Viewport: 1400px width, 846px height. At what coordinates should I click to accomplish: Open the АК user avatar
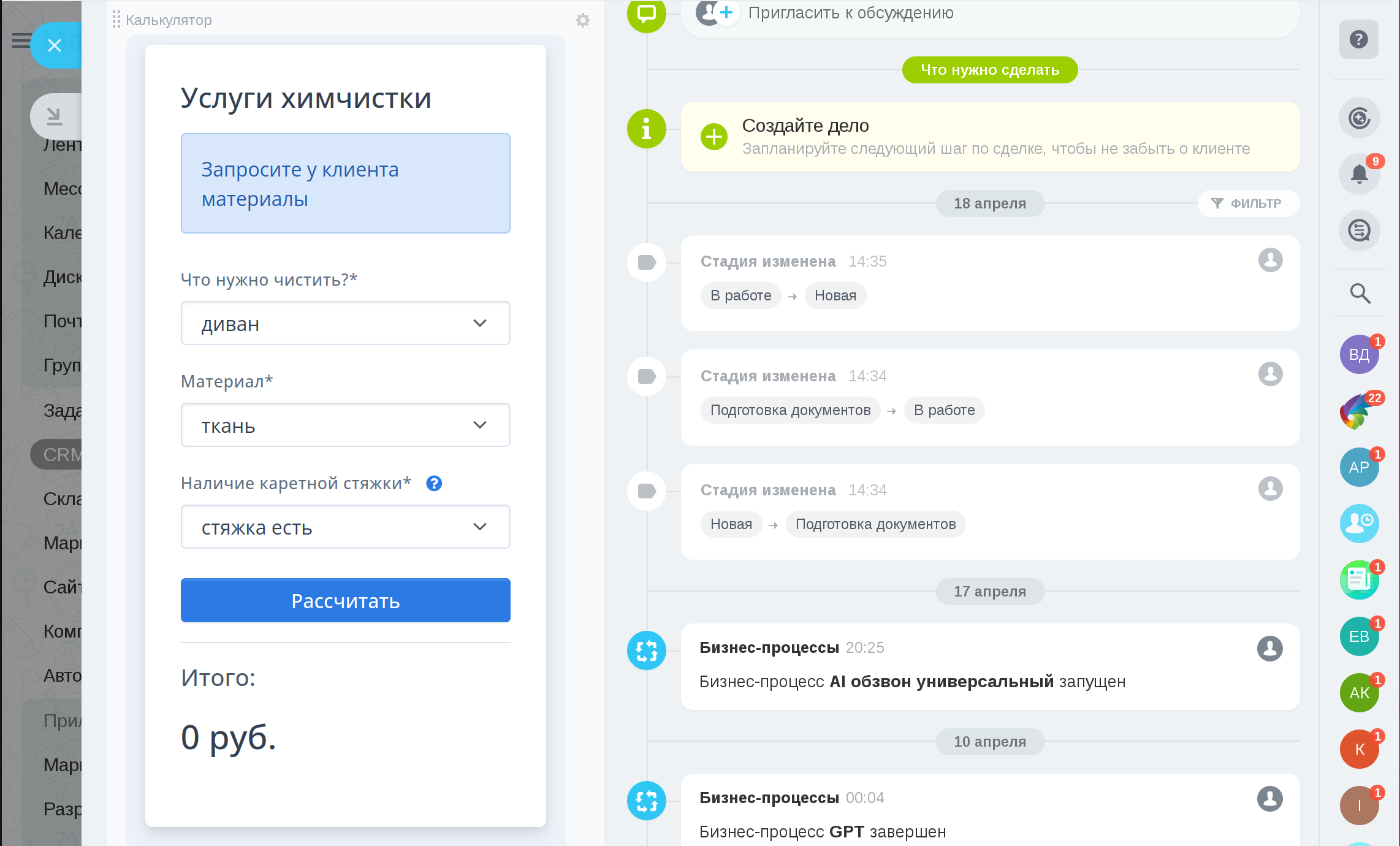[1358, 693]
